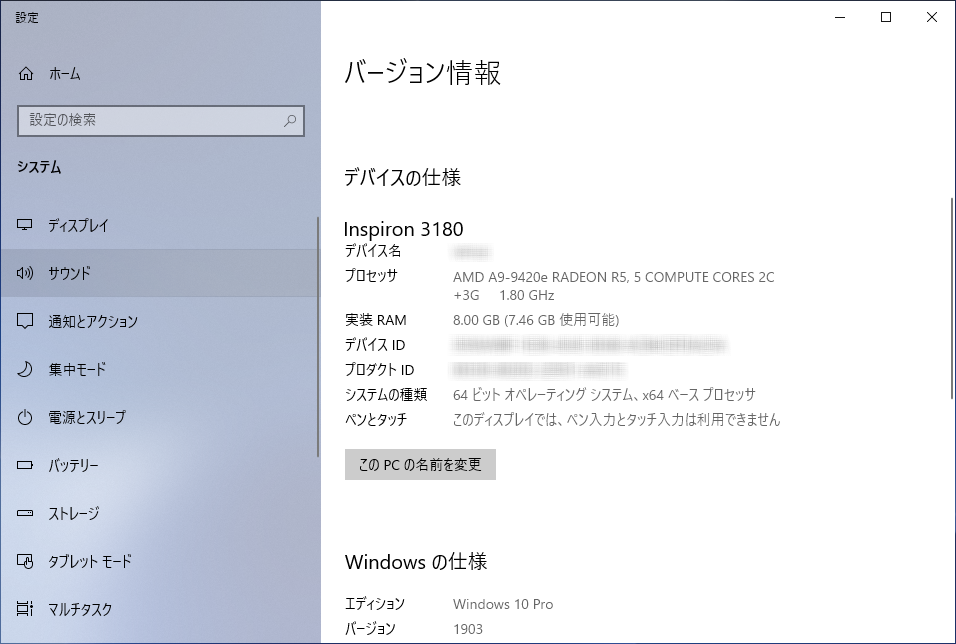
Task: Select タブレット モード in the sidebar
Action: [x=159, y=561]
